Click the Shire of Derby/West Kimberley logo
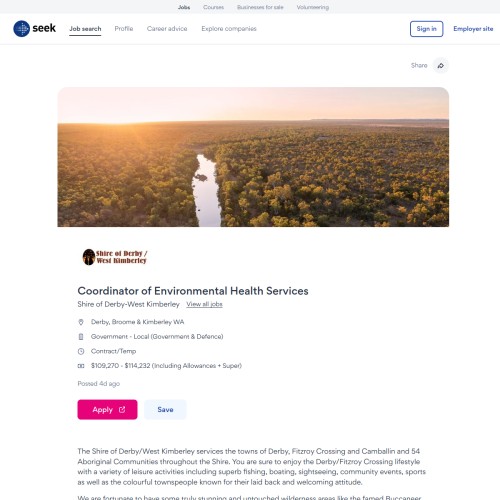The image size is (500, 500). click(x=114, y=257)
